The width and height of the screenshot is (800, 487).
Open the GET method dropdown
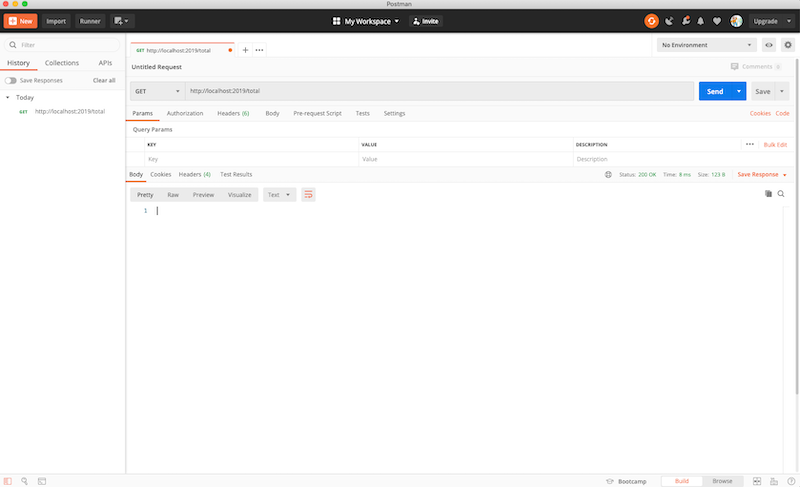click(x=157, y=91)
